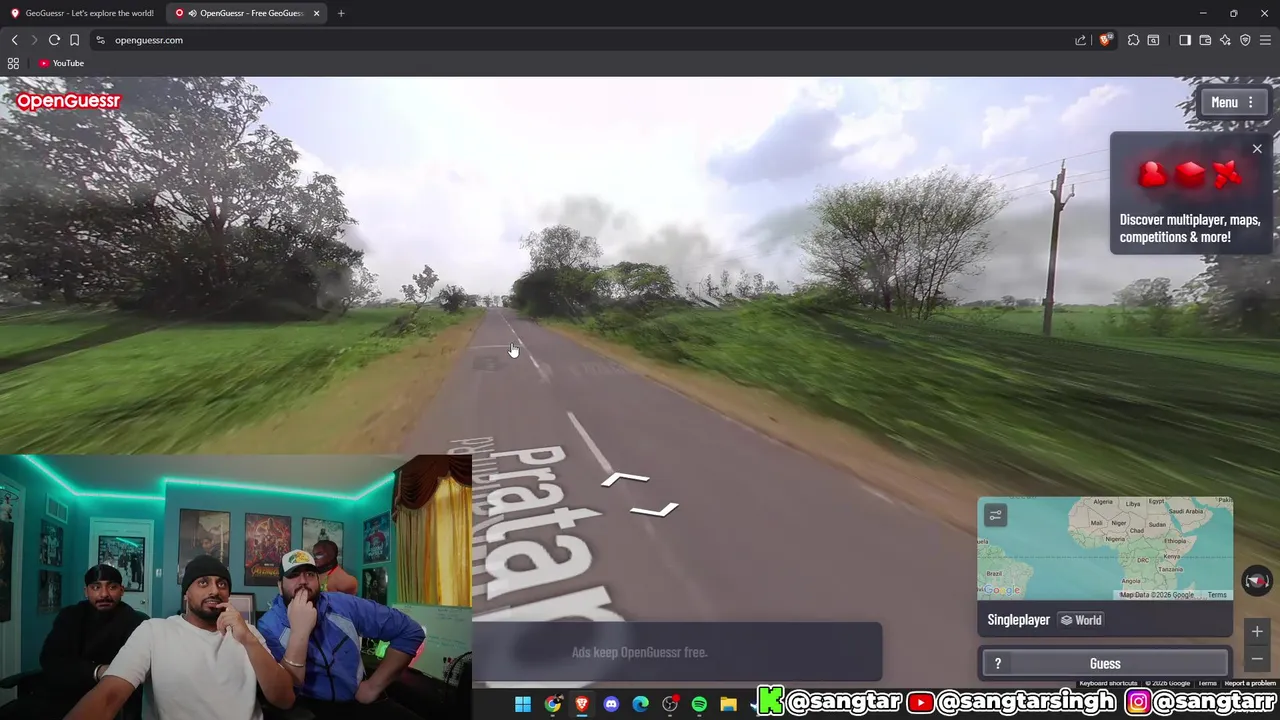Click forward navigation arrow on the road
This screenshot has width=1280, height=720.
click(x=626, y=480)
